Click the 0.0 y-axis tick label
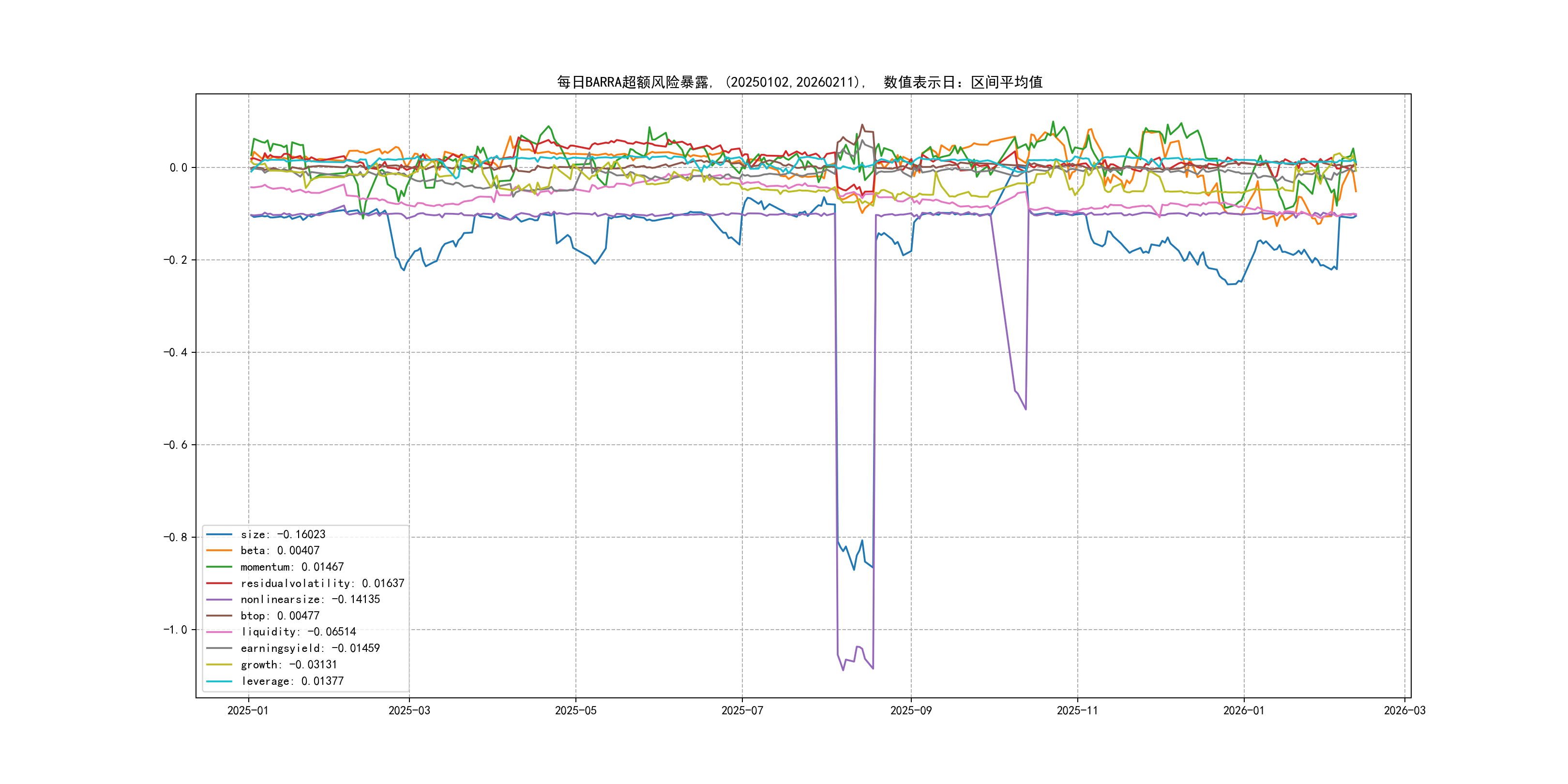The width and height of the screenshot is (1568, 784). coord(179,167)
